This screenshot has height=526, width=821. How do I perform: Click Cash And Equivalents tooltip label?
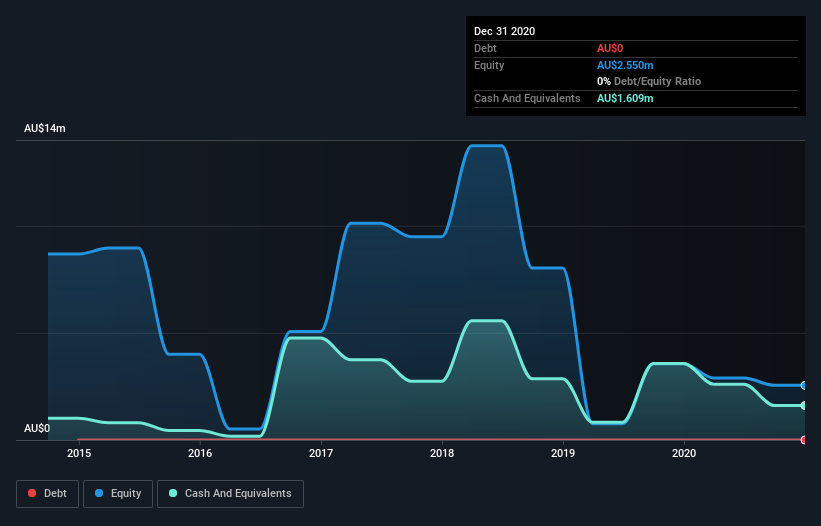tap(527, 98)
